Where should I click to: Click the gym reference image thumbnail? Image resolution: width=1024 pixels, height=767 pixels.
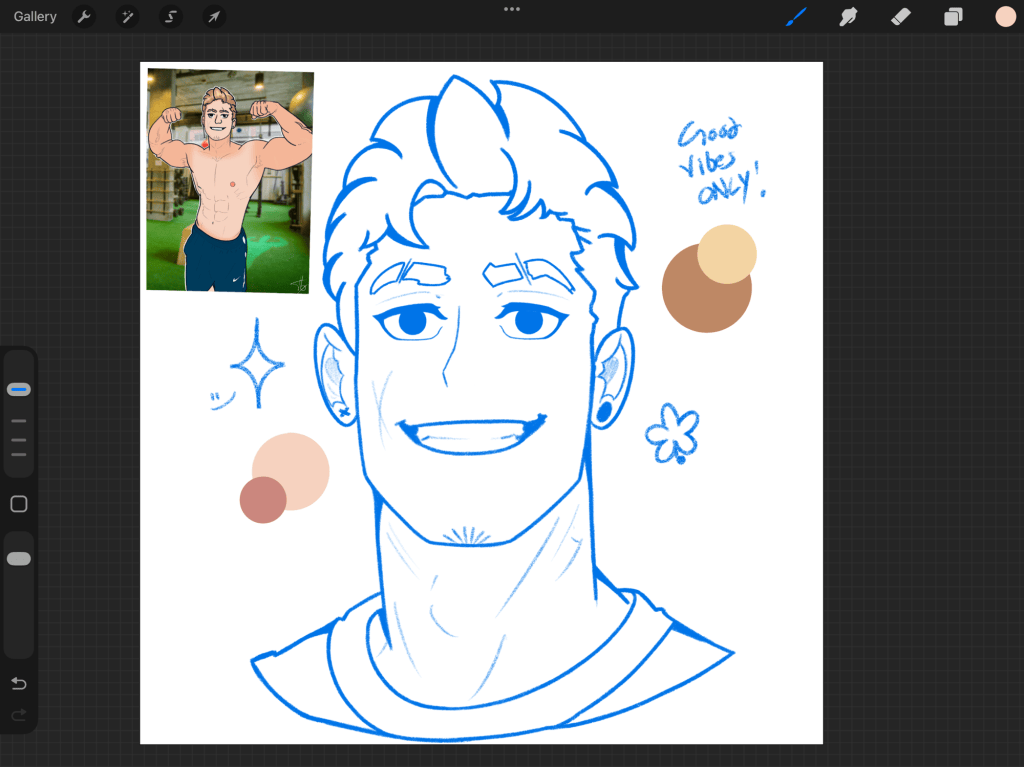229,180
